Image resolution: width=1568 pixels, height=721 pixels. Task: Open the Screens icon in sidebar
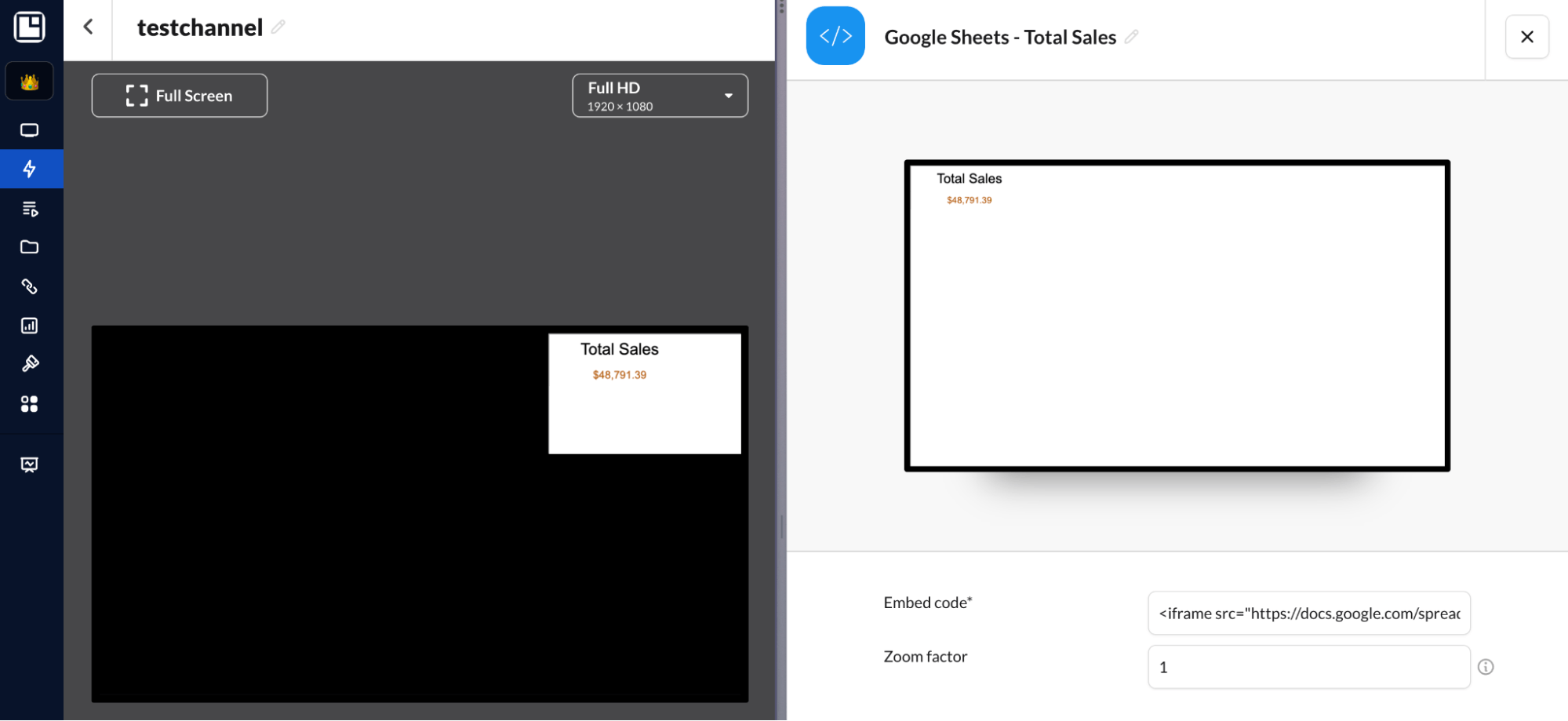pos(29,130)
